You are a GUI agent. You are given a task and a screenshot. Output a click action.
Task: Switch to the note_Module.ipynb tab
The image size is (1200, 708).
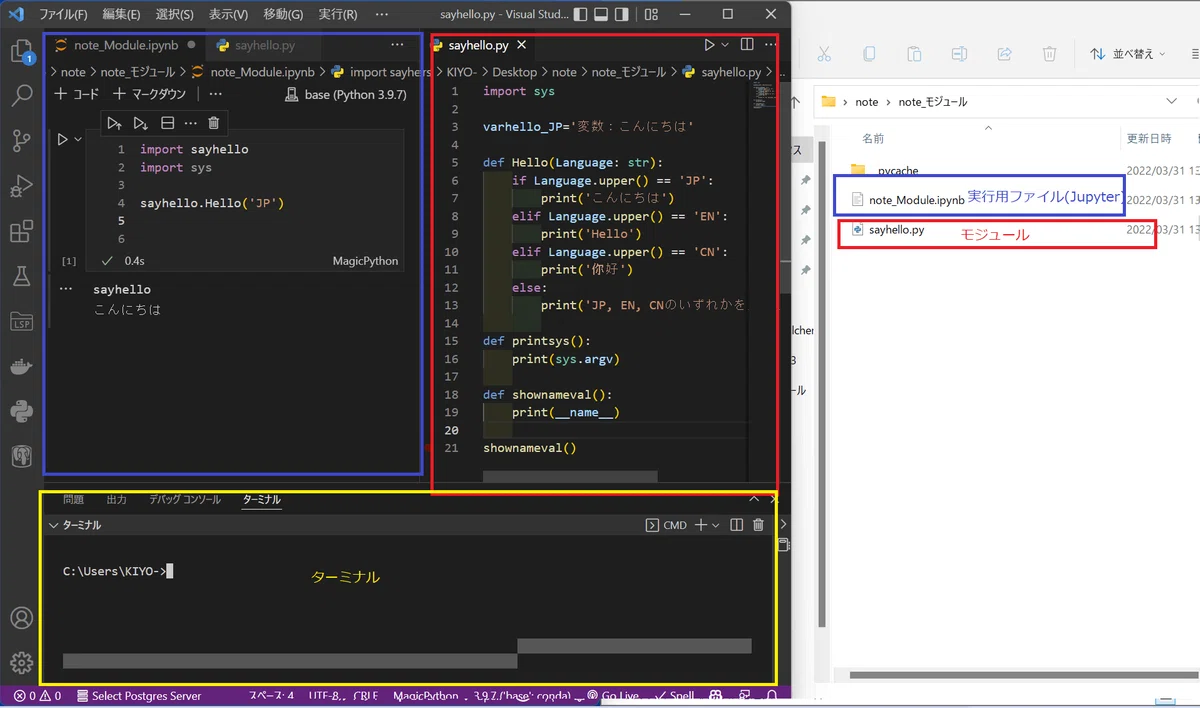tap(125, 45)
